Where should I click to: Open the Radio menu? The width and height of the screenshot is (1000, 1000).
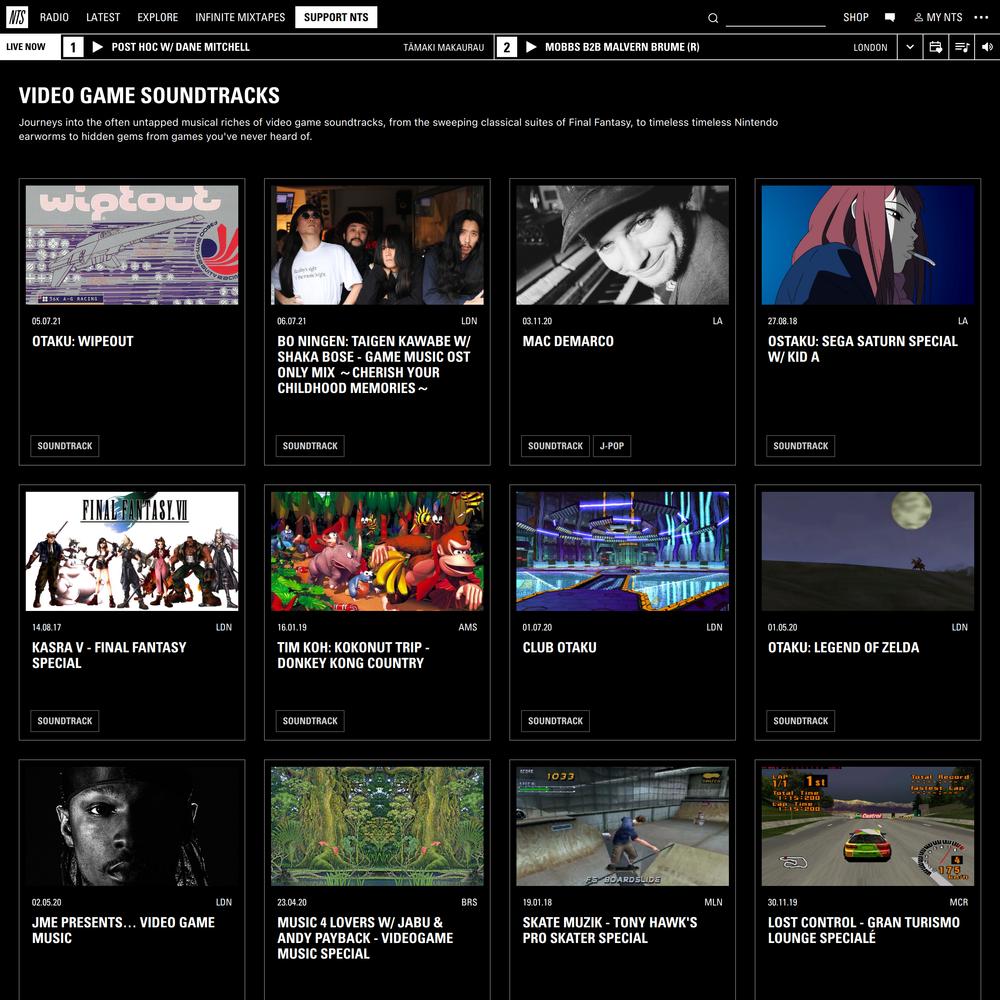tap(54, 17)
